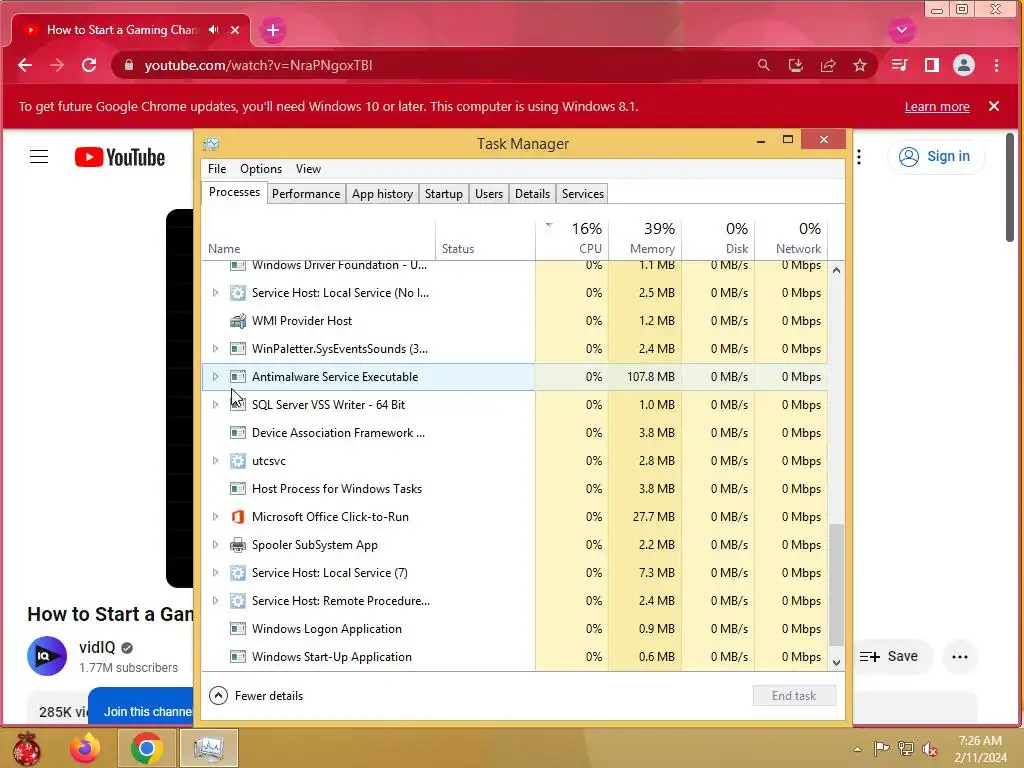Open the media controls icon in Chrome toolbar
This screenshot has width=1024, height=768.
899,65
